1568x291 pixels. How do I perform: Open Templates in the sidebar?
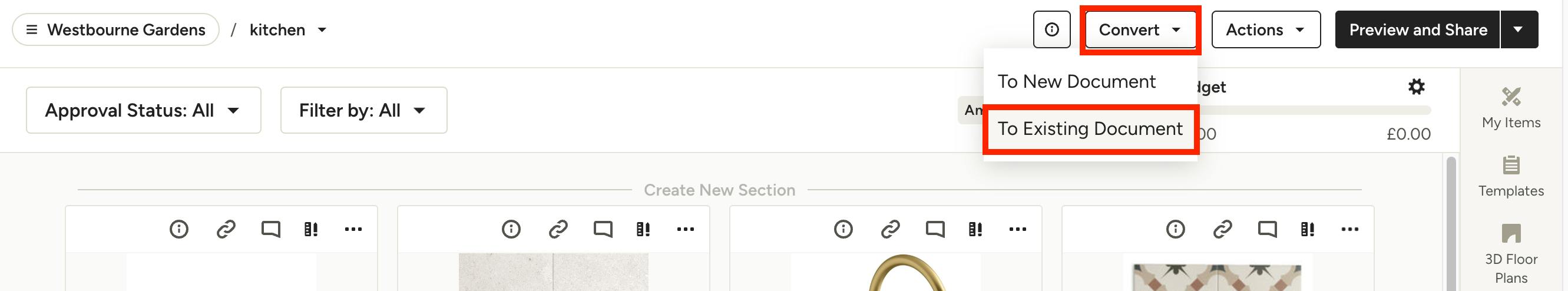pos(1511,176)
